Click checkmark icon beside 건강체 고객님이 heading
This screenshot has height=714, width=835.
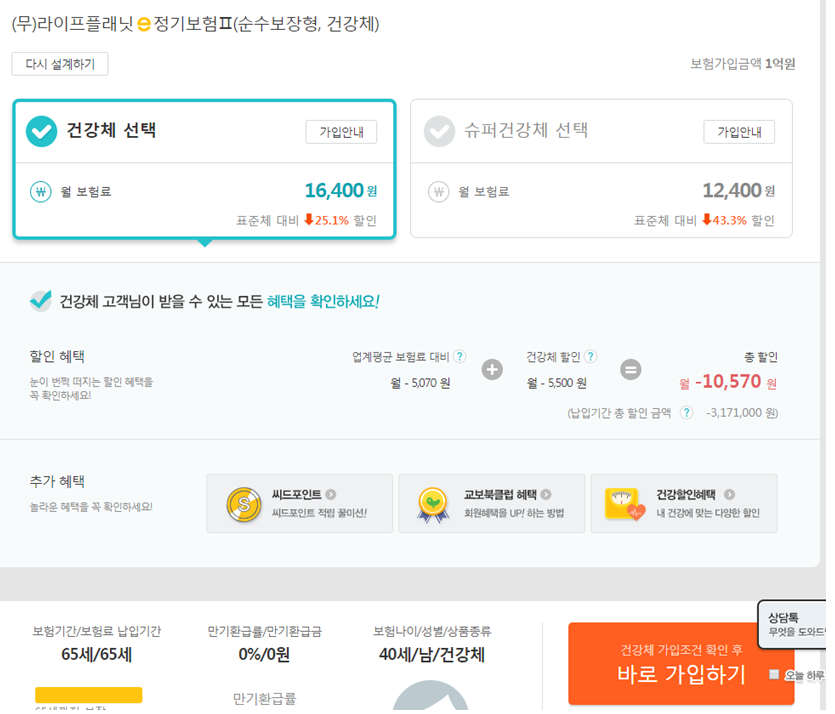[40, 301]
